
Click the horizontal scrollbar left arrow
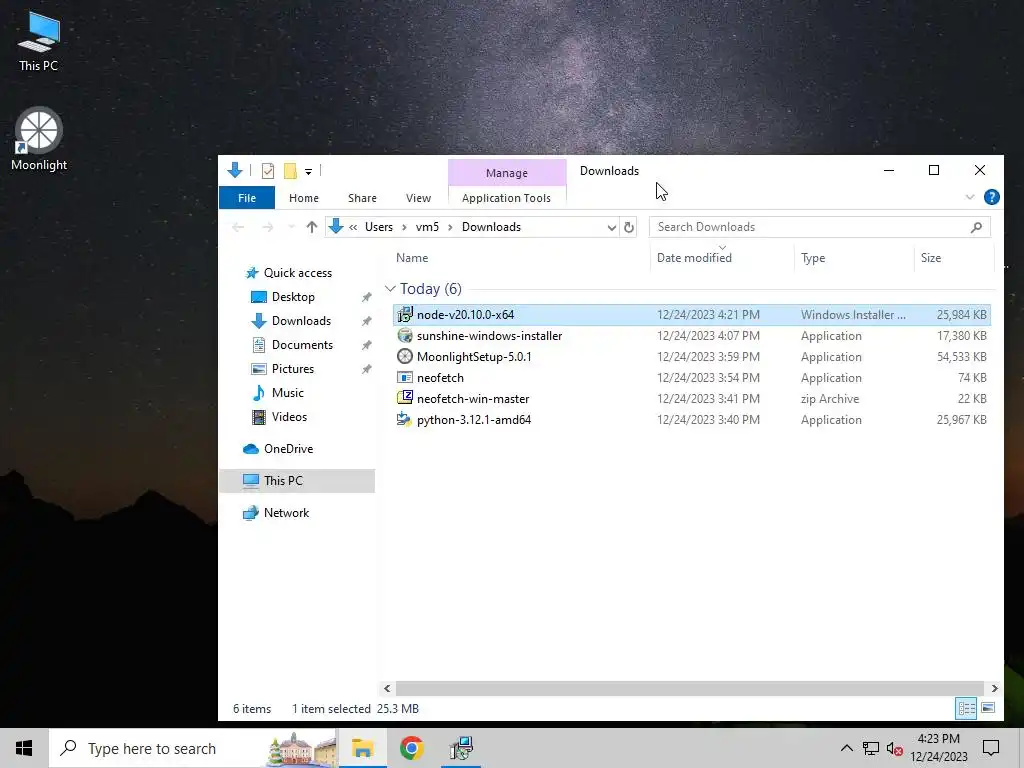point(387,688)
